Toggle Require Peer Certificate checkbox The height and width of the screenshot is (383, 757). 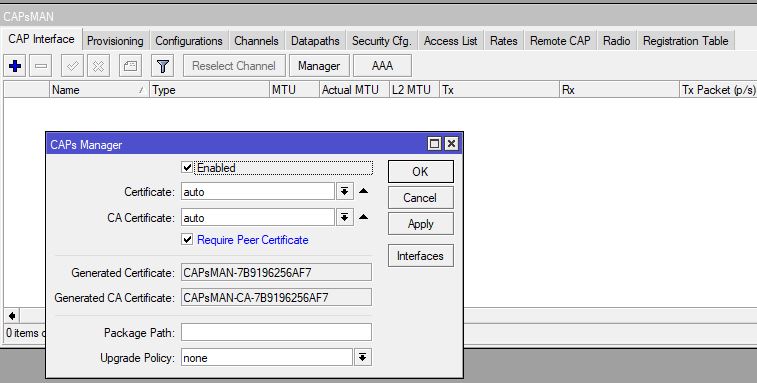pyautogui.click(x=187, y=239)
